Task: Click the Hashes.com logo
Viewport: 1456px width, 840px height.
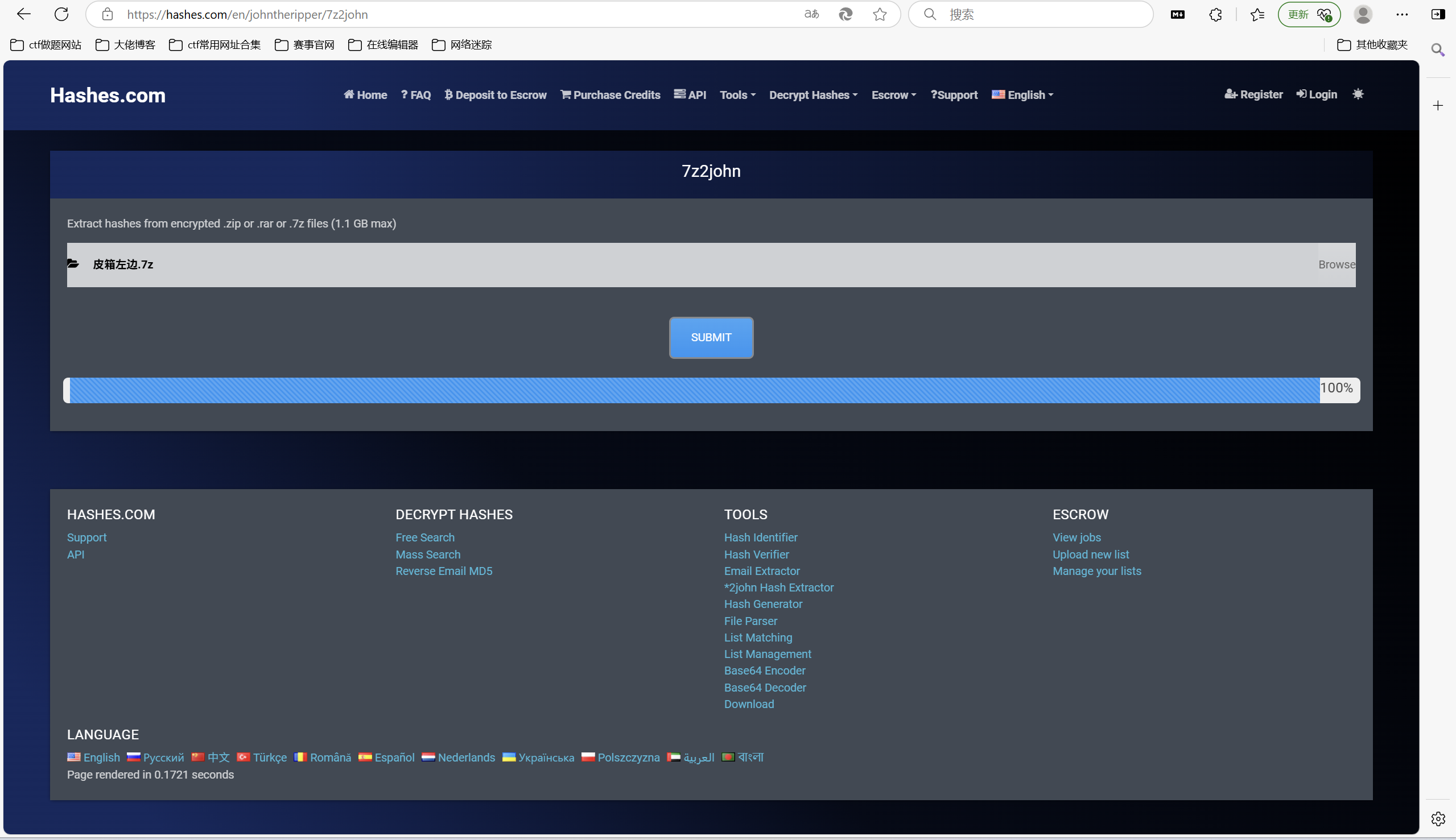Action: 108,95
